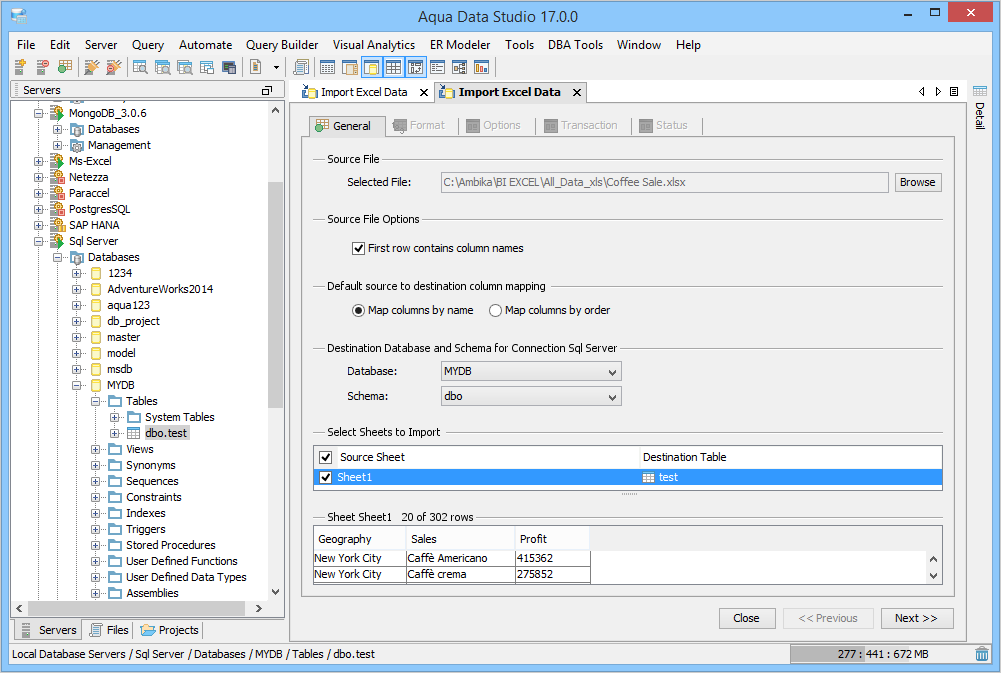
Task: Switch to the Files bottom tab
Action: pos(110,630)
